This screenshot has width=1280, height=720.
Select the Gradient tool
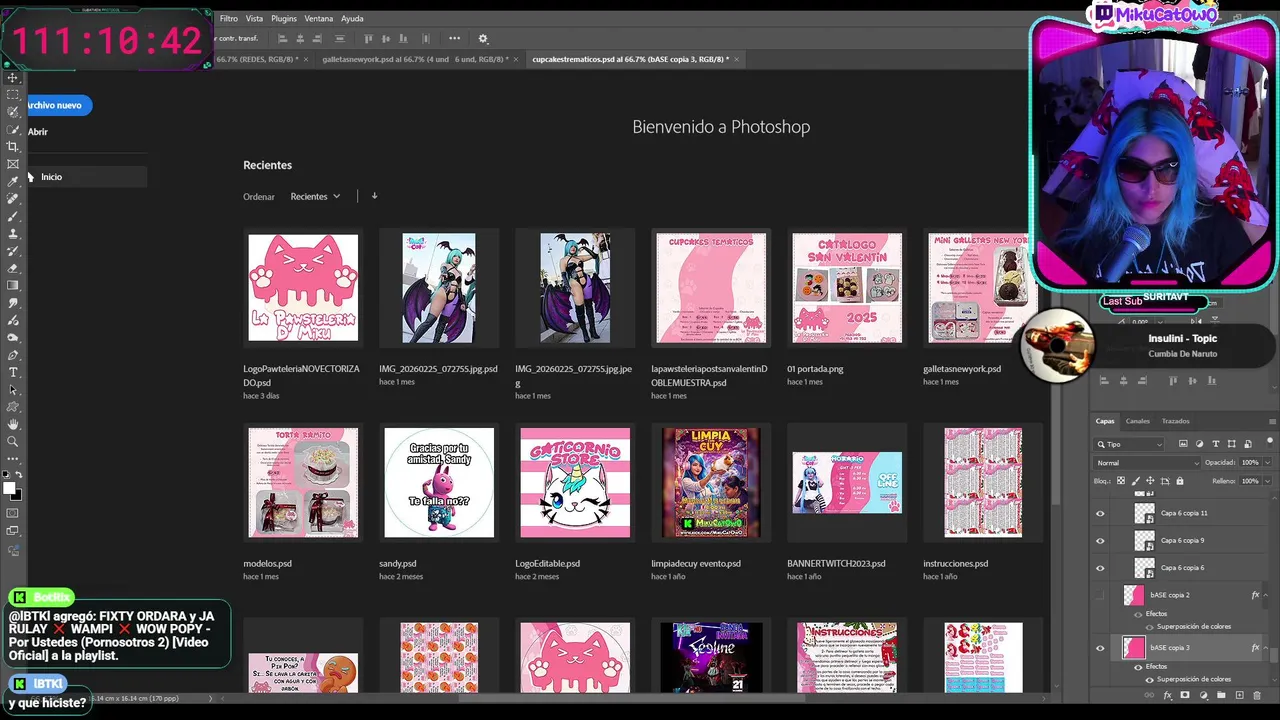pos(13,285)
